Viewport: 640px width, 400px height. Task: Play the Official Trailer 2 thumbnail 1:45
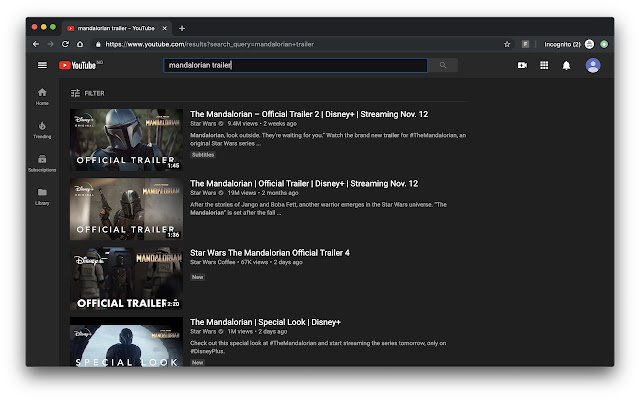pos(126,139)
